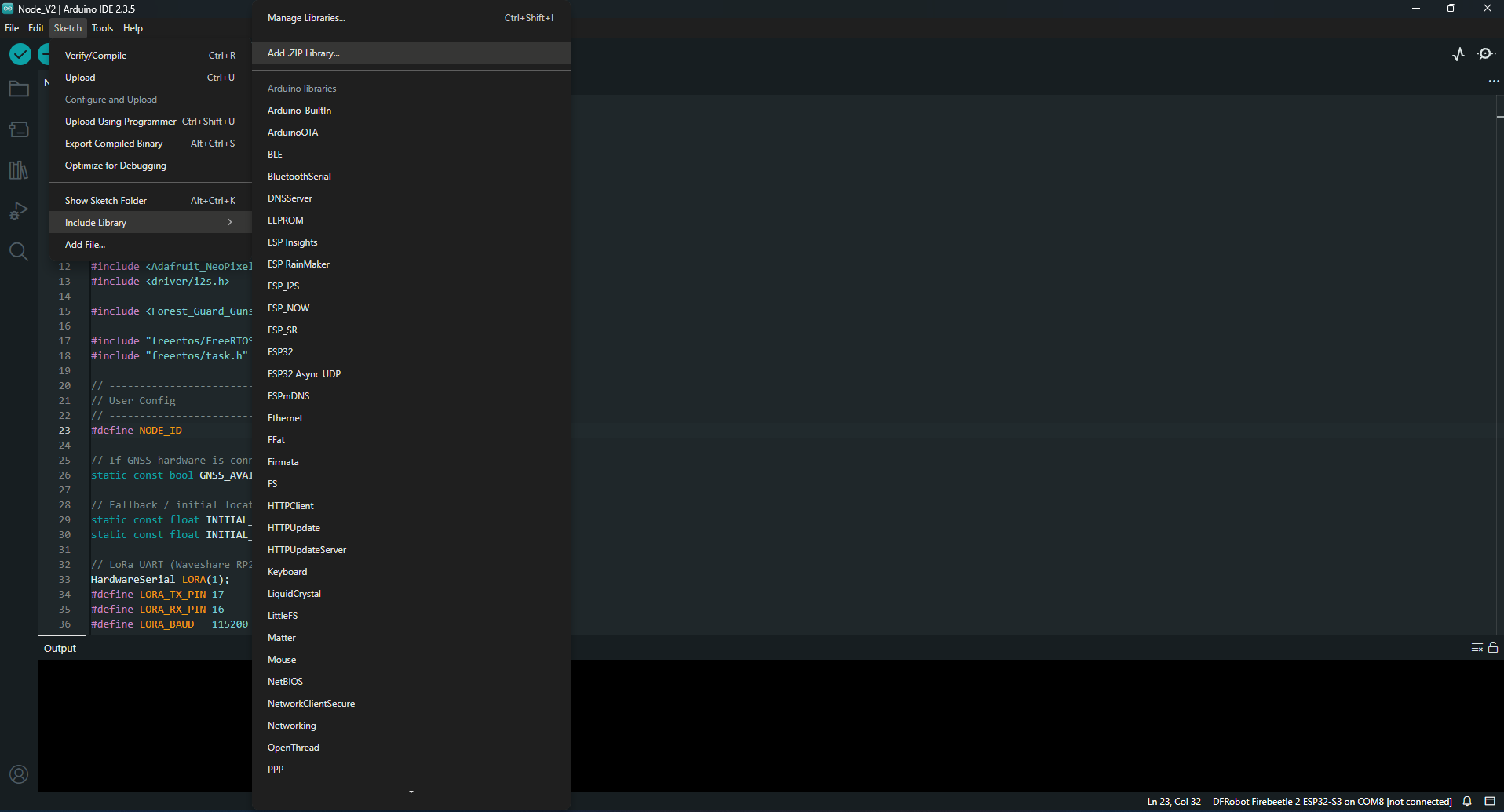
Task: Include the ESP_I2S library
Action: [x=411, y=286]
